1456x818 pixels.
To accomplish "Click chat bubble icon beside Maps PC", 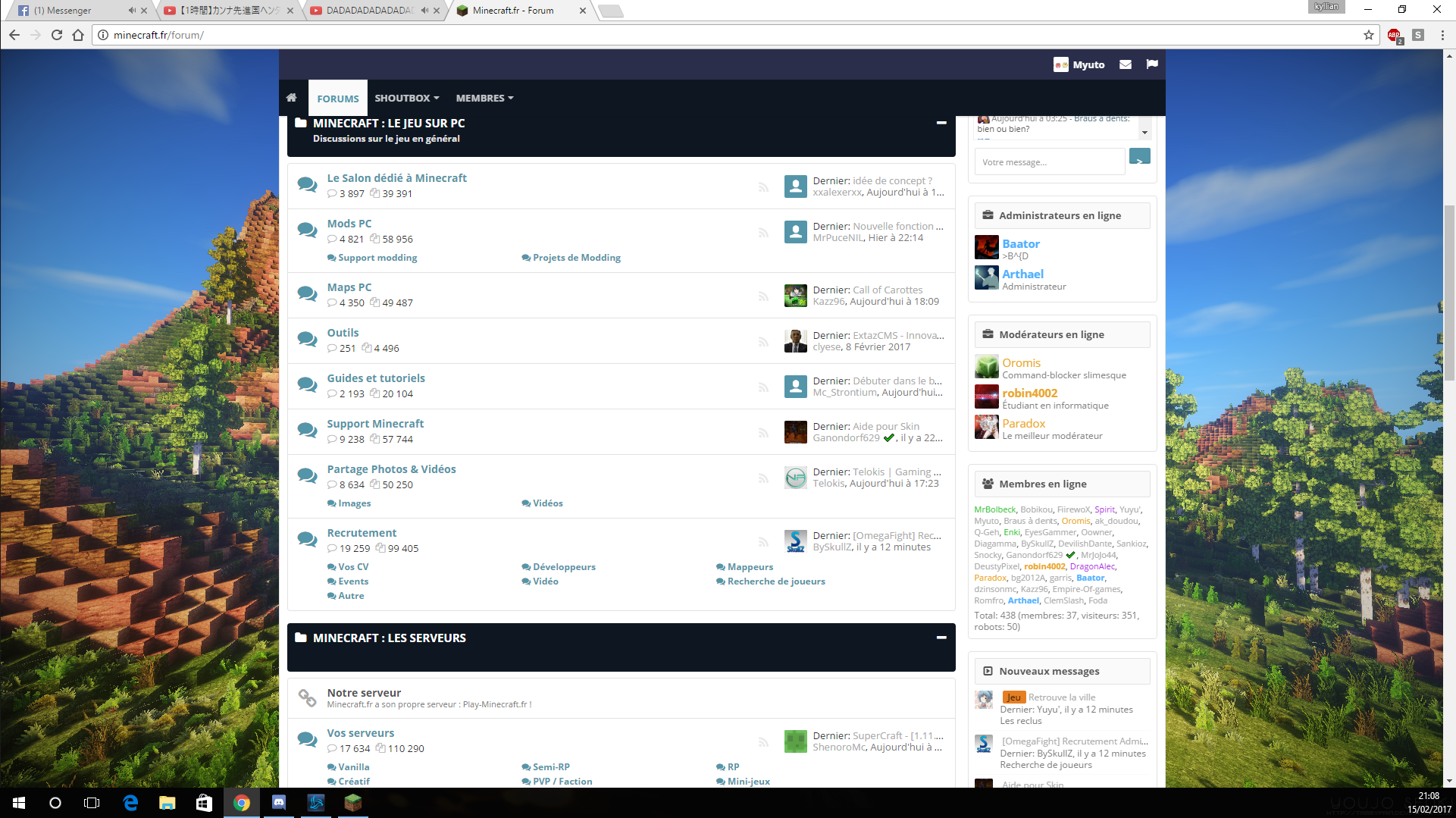I will point(307,293).
